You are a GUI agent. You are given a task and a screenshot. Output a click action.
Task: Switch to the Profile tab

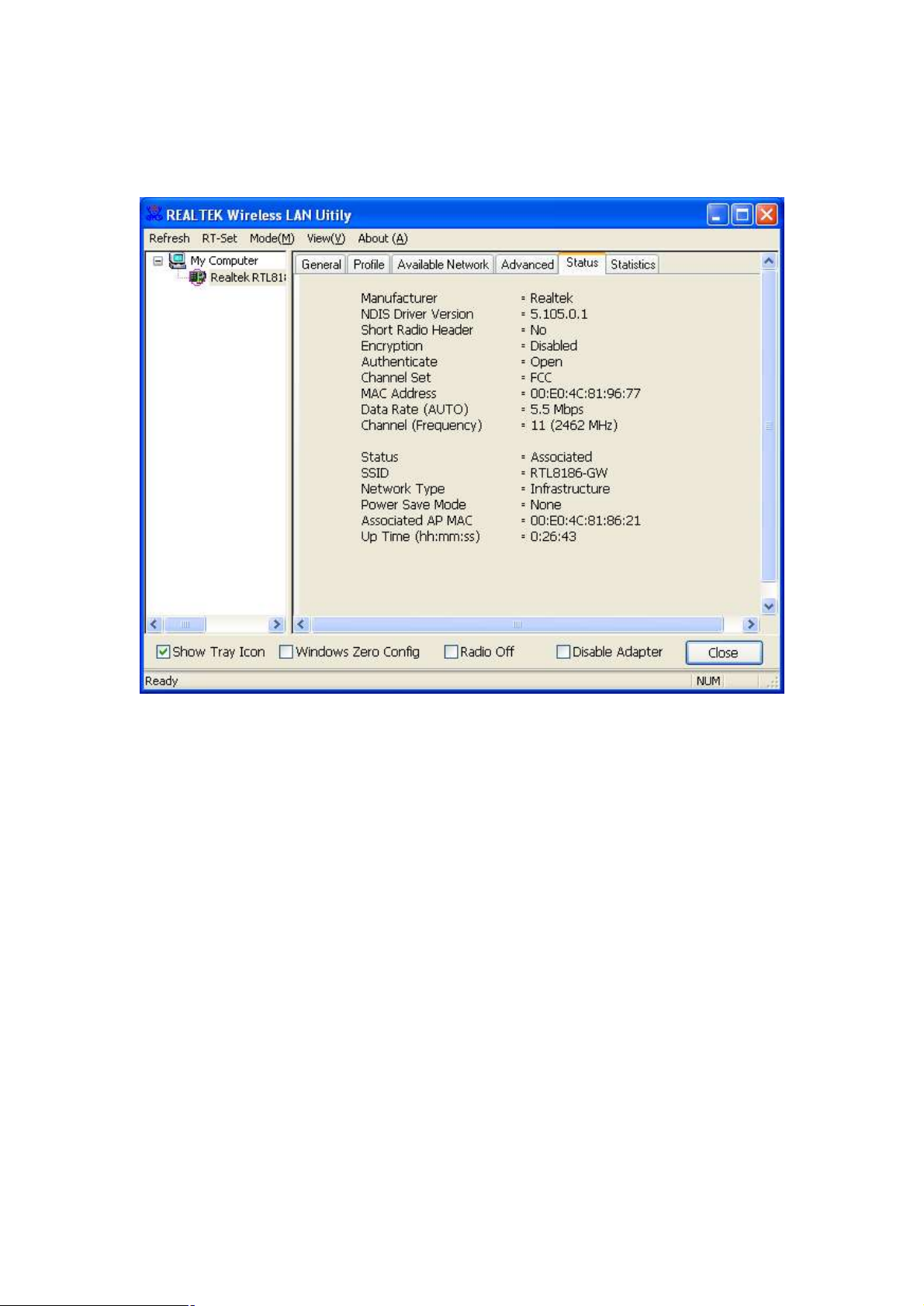[369, 265]
